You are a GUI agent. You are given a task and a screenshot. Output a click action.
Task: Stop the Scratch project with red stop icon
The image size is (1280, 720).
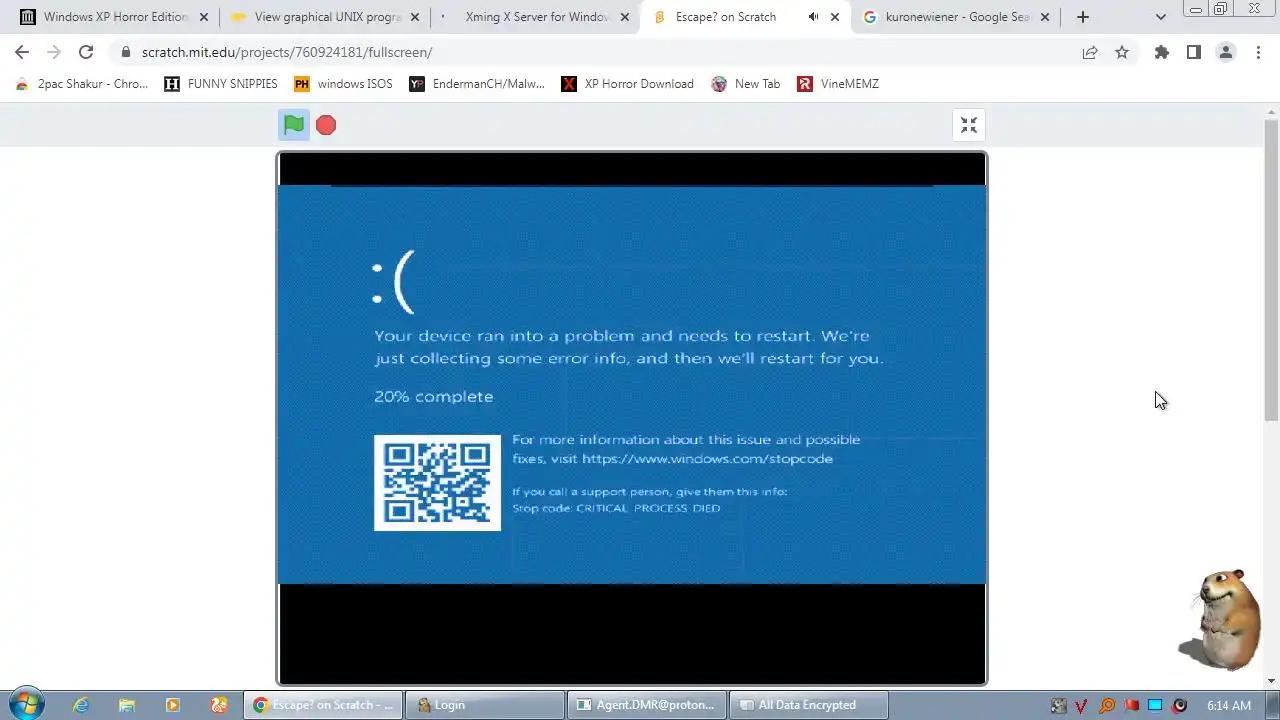point(326,125)
